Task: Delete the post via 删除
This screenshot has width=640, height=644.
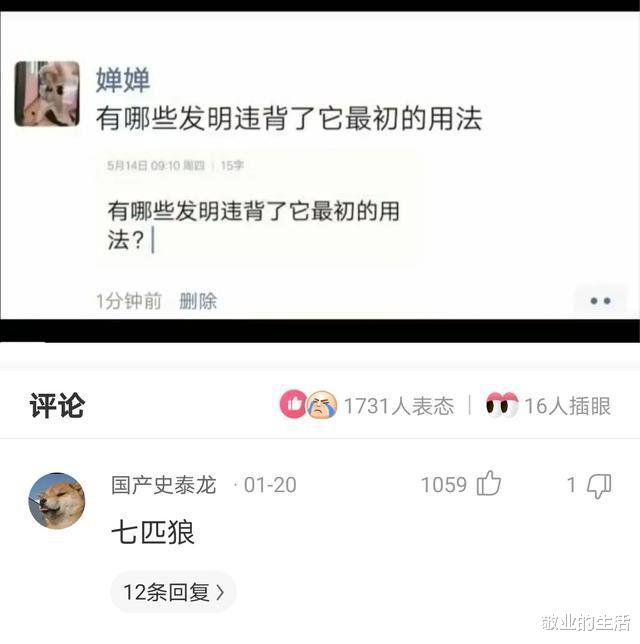Action: pyautogui.click(x=198, y=301)
